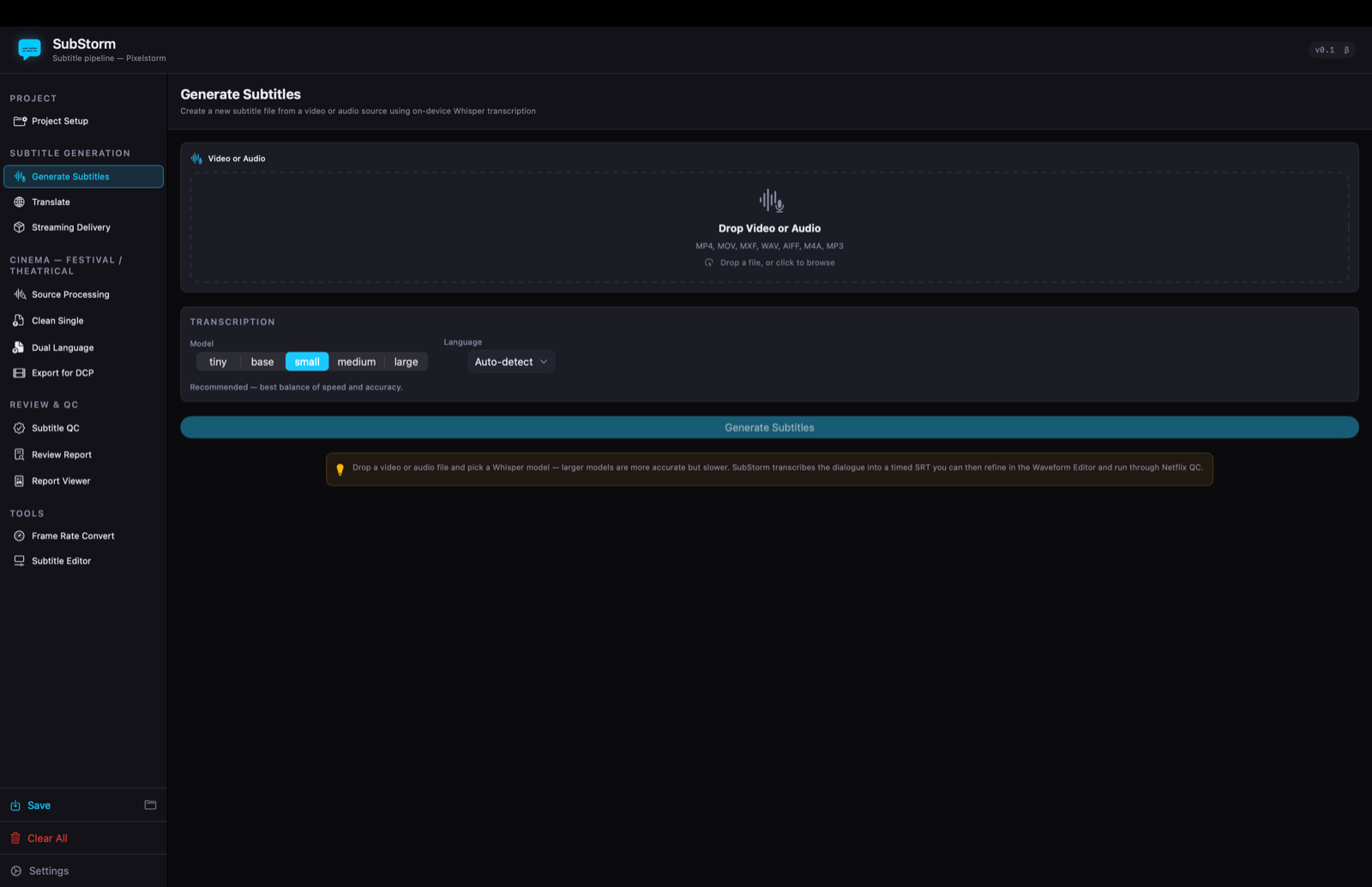The width and height of the screenshot is (1372, 887).
Task: Open Project Setup page
Action: tap(83, 121)
